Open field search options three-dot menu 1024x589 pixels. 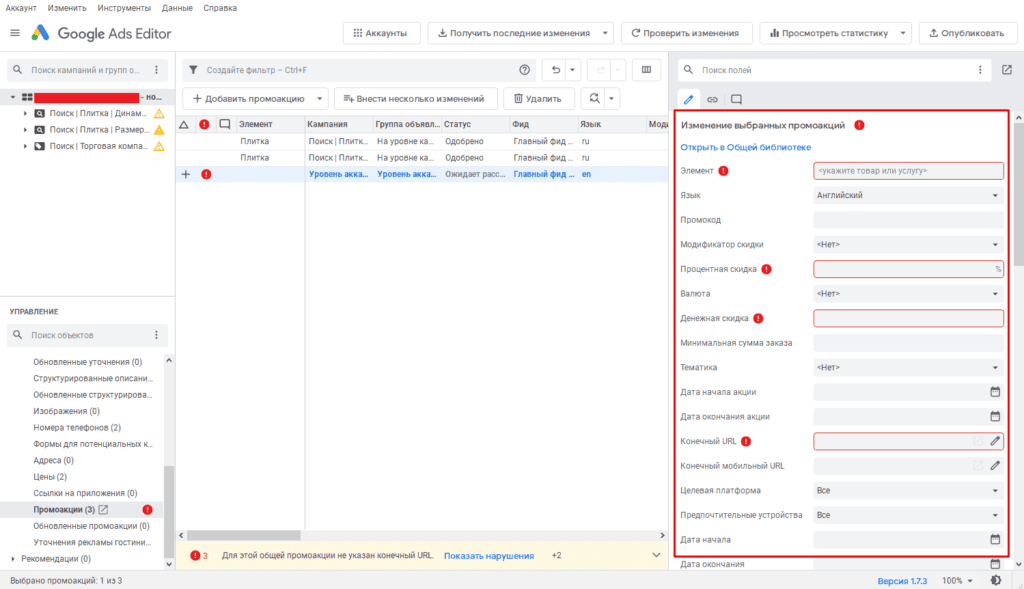(x=980, y=70)
